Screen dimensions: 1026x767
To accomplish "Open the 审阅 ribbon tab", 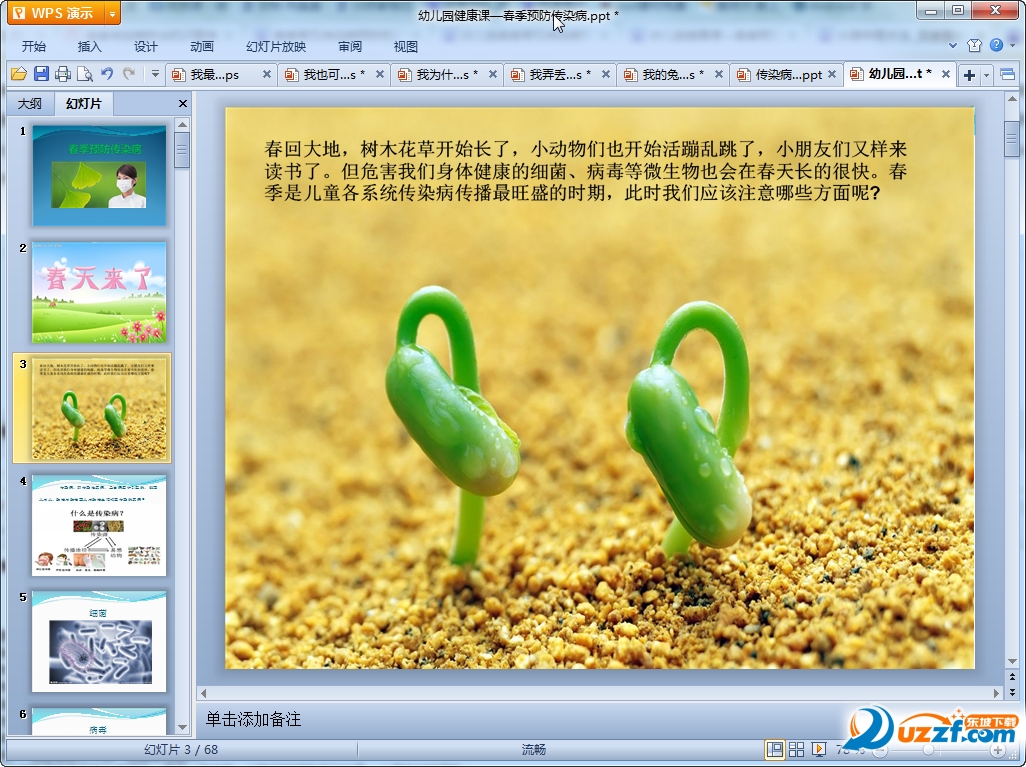I will click(350, 46).
